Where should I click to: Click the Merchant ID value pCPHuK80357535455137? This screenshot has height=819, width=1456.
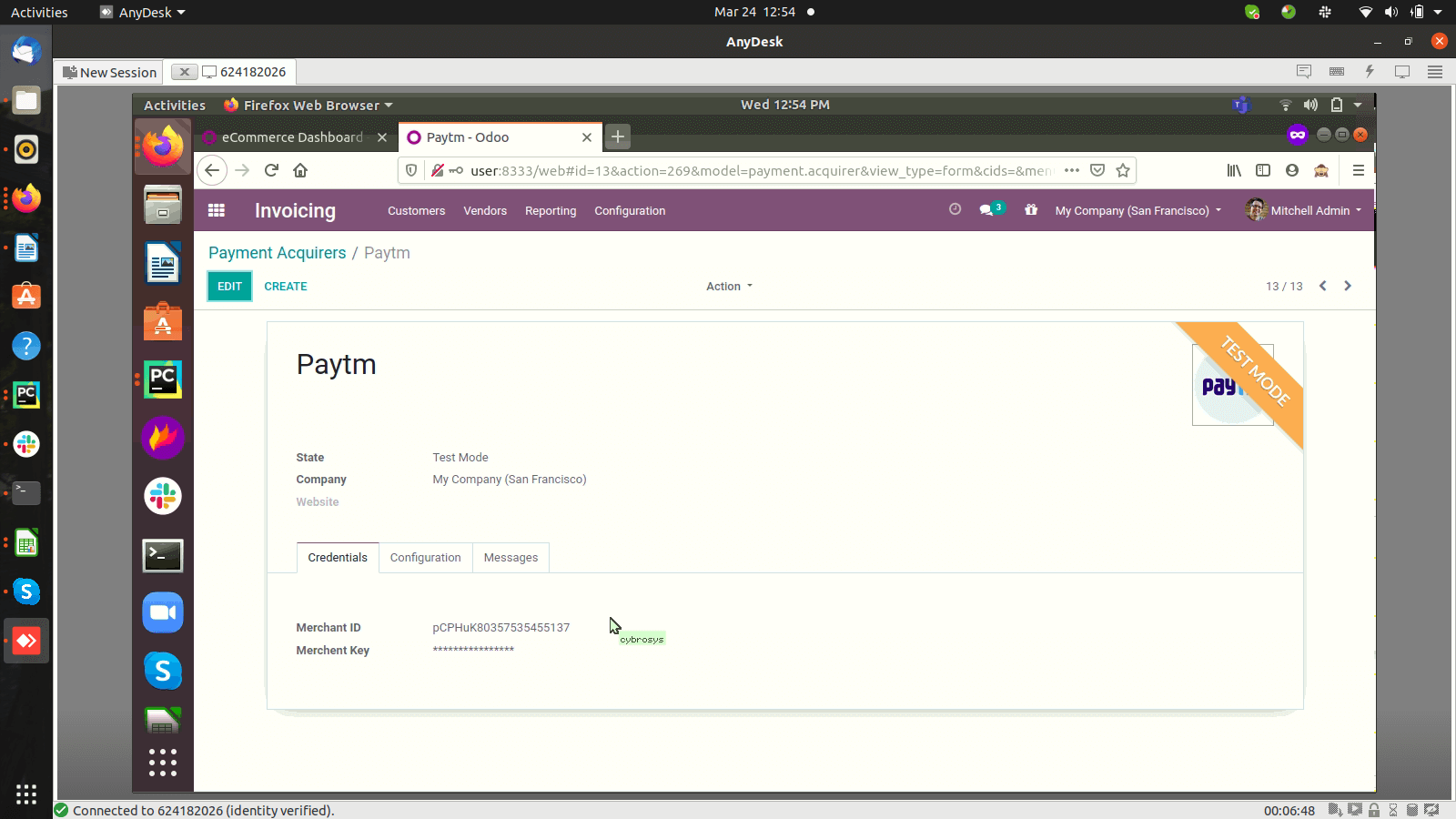[x=501, y=627]
